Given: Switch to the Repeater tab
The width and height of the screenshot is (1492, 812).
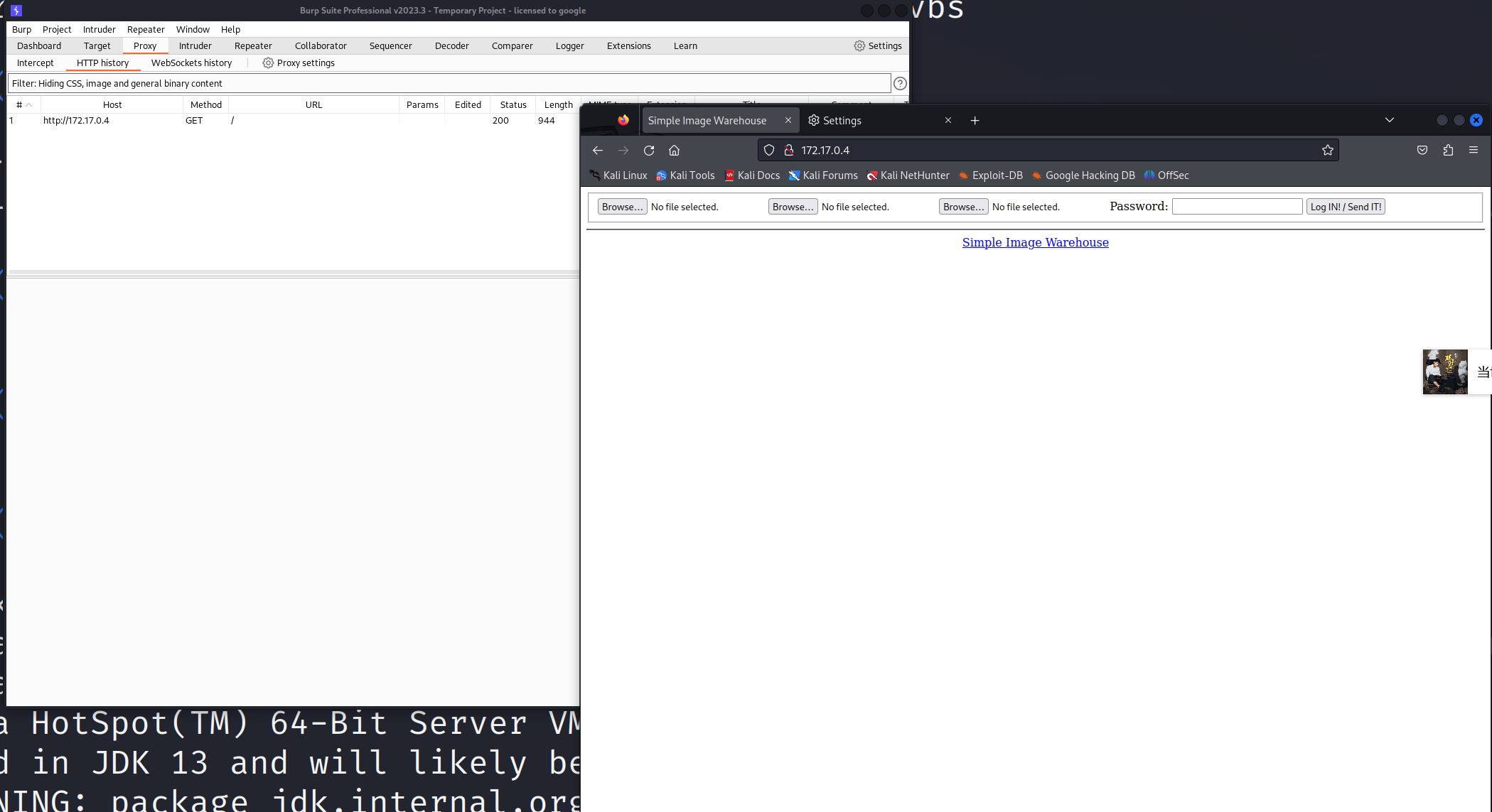Looking at the screenshot, I should point(253,45).
